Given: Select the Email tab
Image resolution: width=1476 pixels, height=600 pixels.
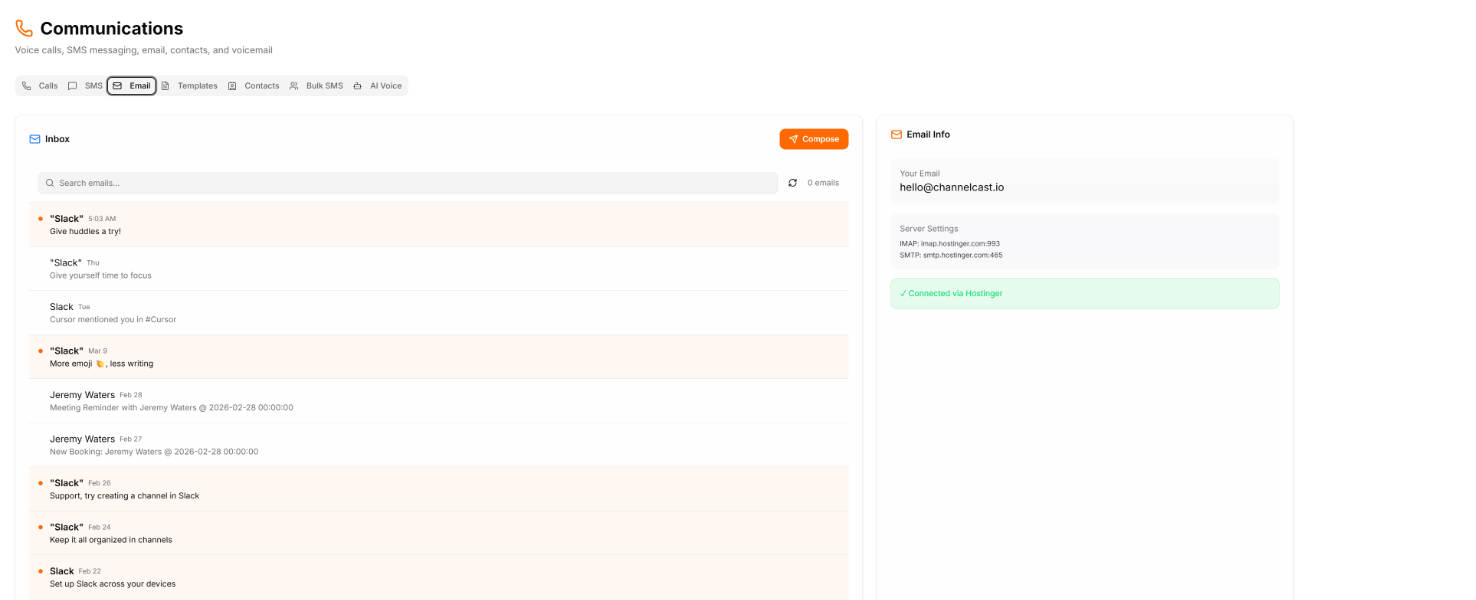Looking at the screenshot, I should (x=131, y=86).
